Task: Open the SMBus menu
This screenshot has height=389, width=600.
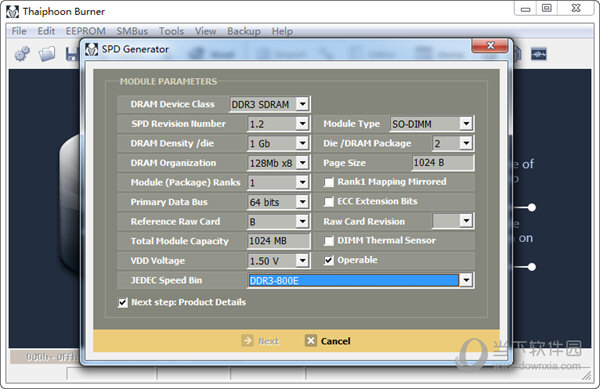Action: pos(132,31)
